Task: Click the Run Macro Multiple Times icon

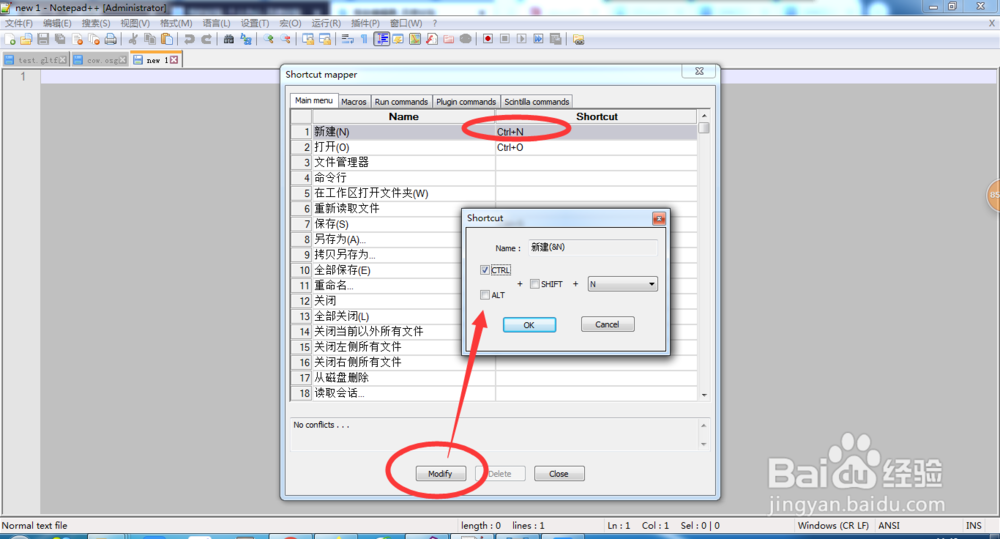Action: pos(538,40)
